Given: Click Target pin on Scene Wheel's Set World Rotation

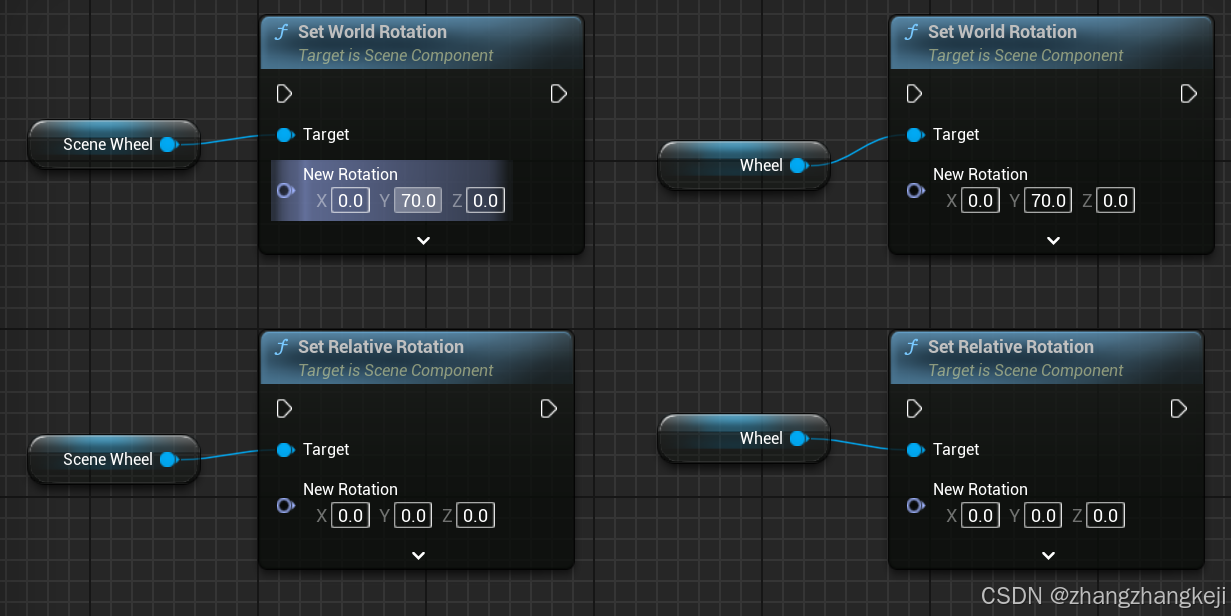Looking at the screenshot, I should coord(285,135).
